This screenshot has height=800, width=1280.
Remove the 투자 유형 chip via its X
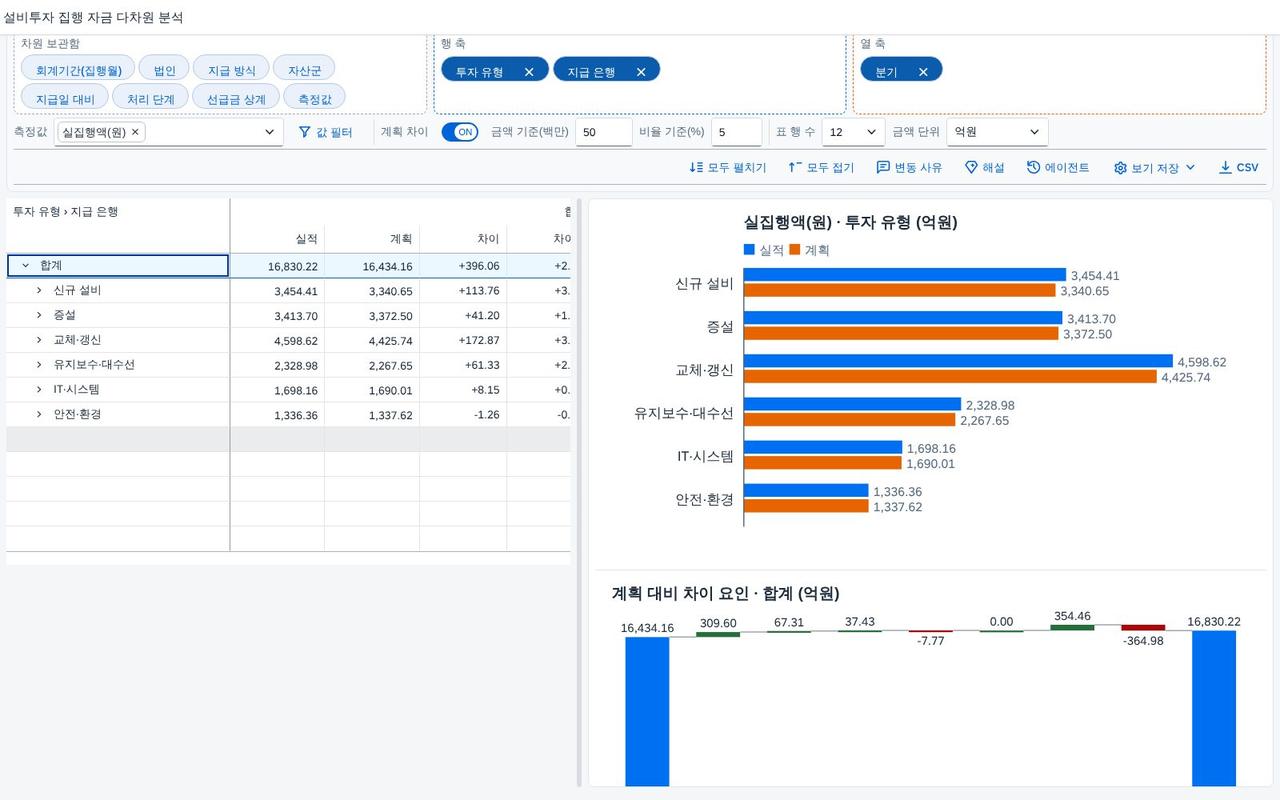[529, 72]
